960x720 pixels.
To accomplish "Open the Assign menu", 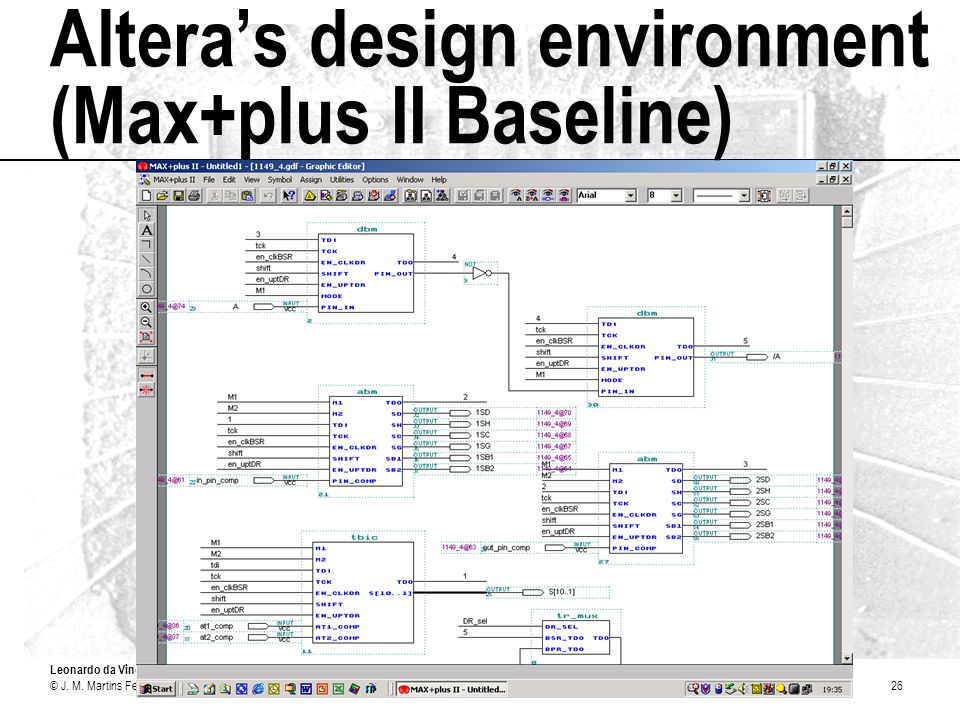I will click(311, 180).
